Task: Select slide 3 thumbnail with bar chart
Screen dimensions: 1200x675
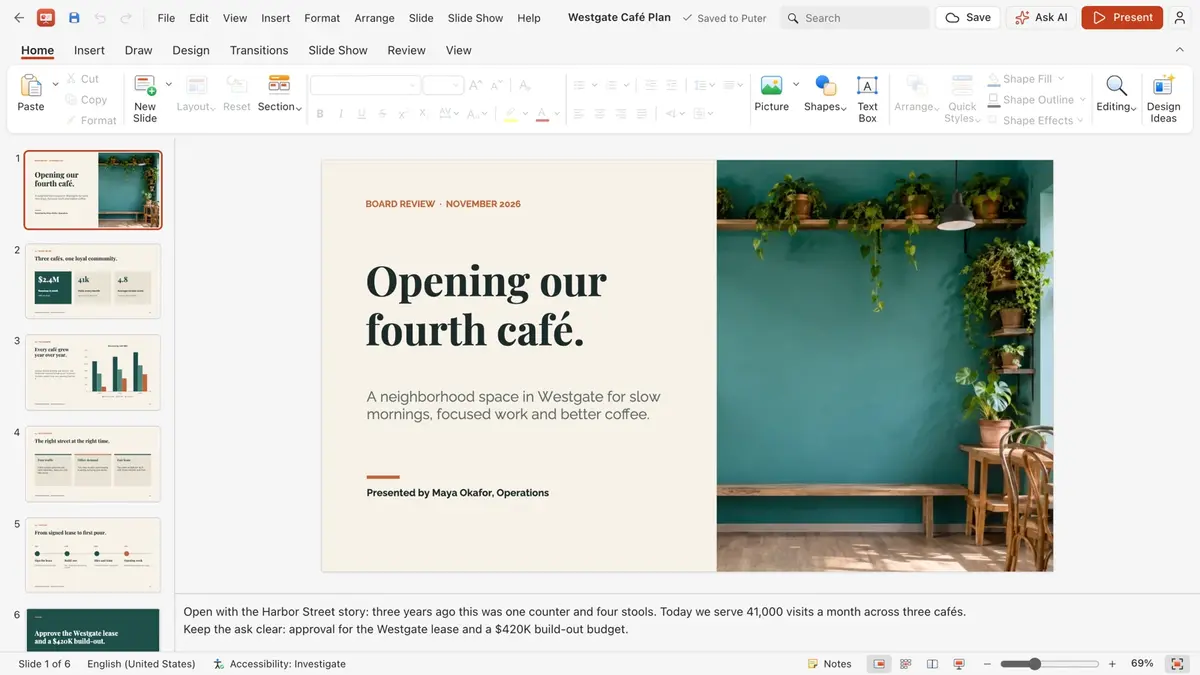Action: pos(93,372)
